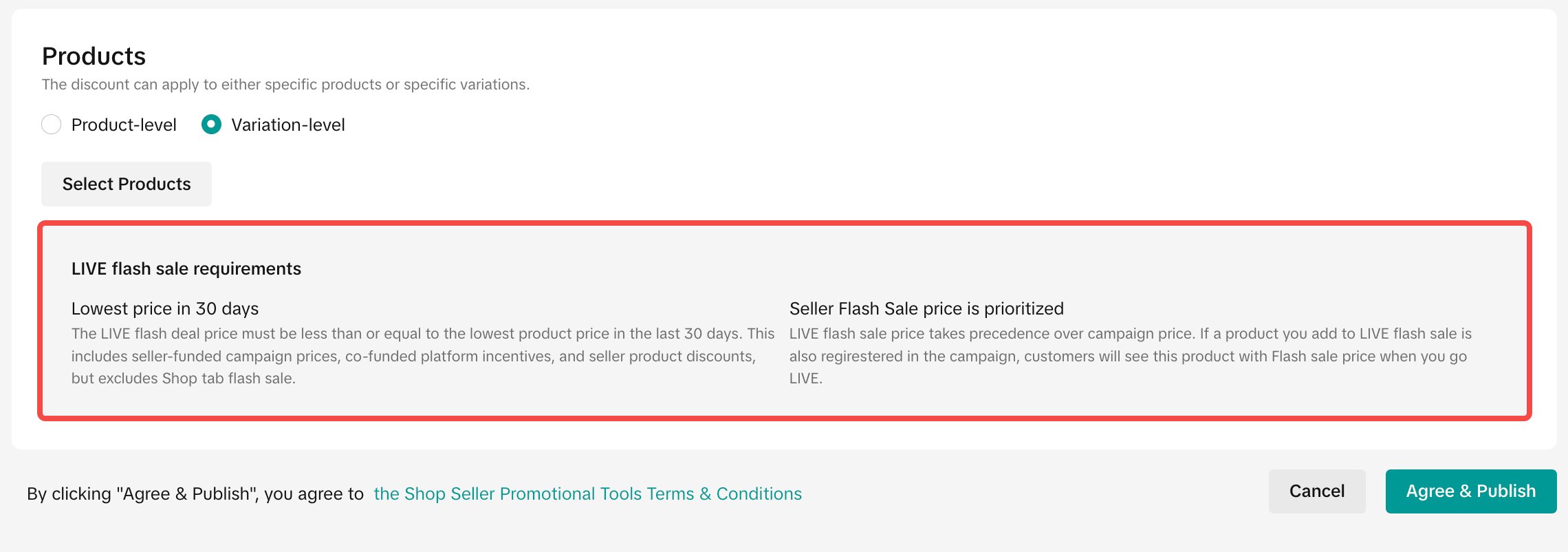Click the final "LIVE." word in right paragraph
This screenshot has width=1568, height=552.
805,379
